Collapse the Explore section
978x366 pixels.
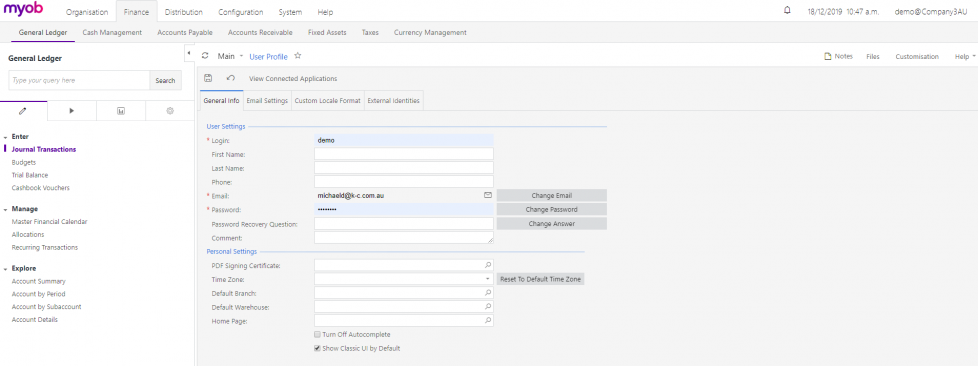point(6,269)
